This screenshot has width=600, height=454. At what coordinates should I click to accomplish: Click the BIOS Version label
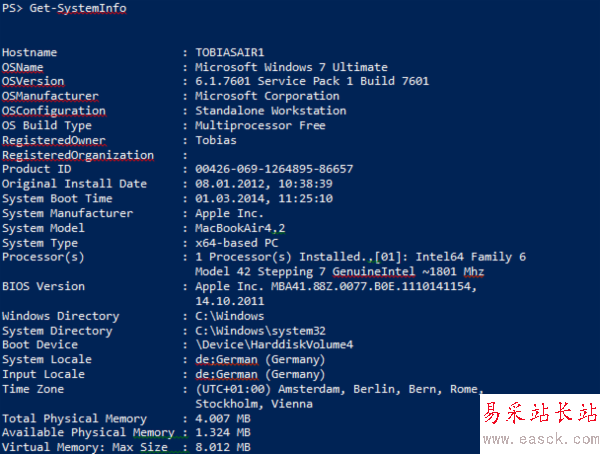tap(43, 286)
